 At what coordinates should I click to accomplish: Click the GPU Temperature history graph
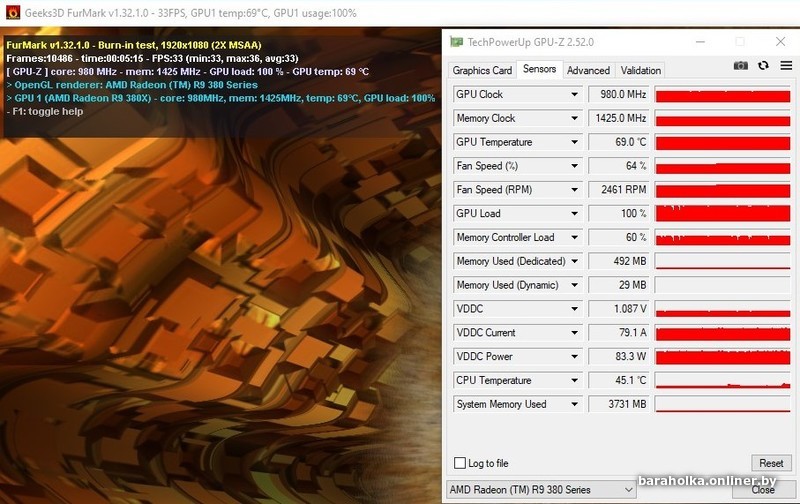722,142
